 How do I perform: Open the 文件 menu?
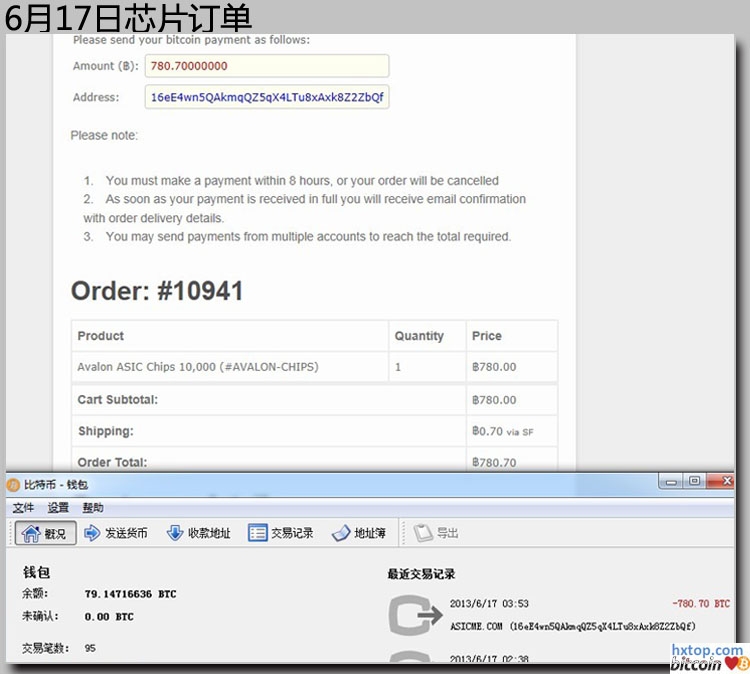click(x=23, y=508)
